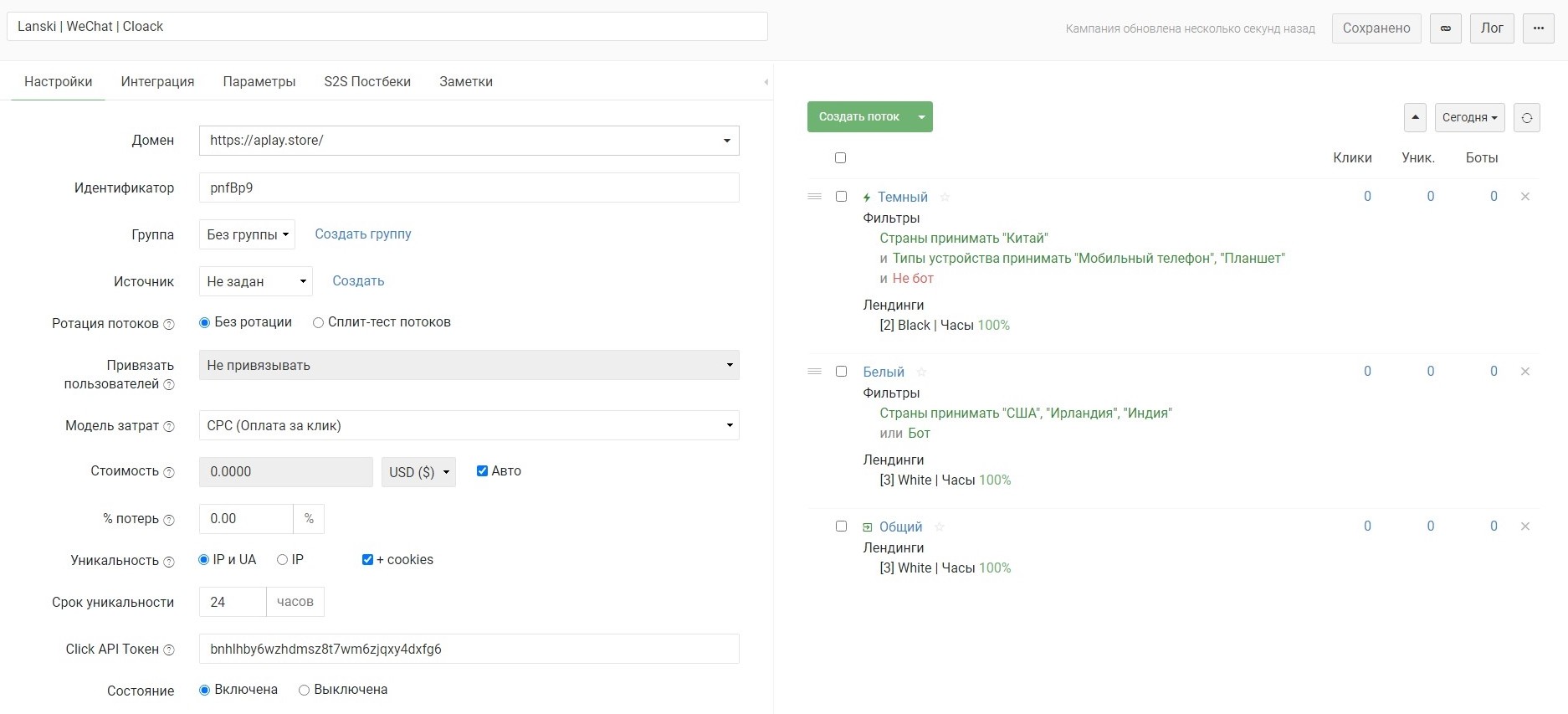Image resolution: width=1568 pixels, height=714 pixels.
Task: Star the Темный stream
Action: tap(945, 198)
